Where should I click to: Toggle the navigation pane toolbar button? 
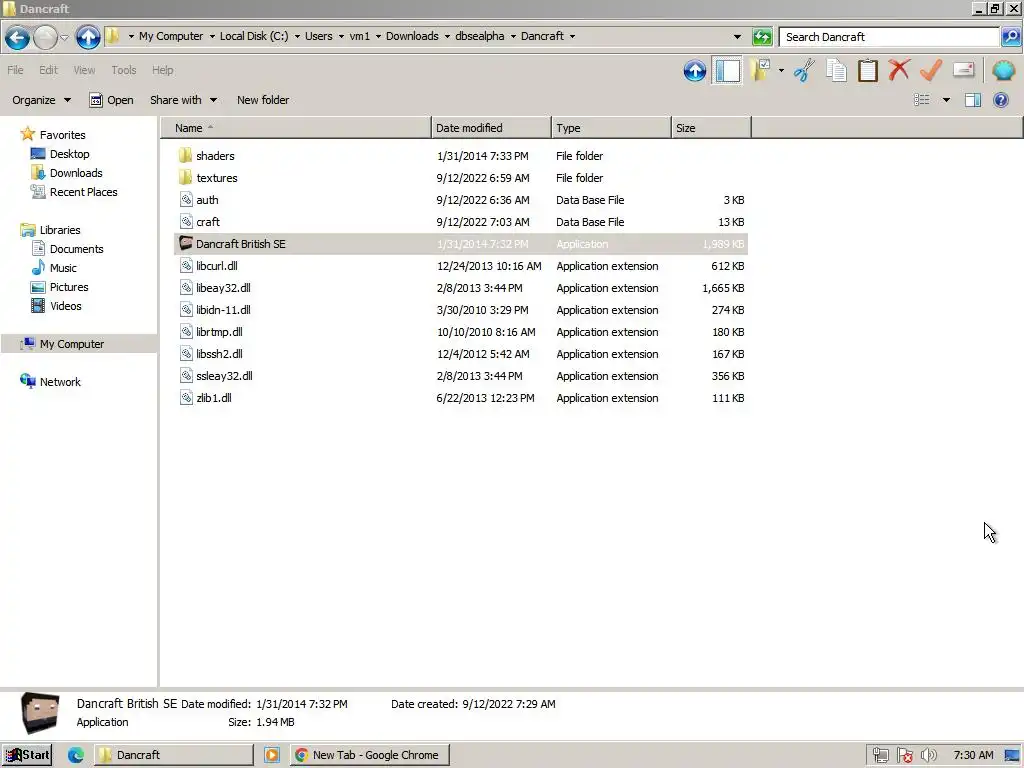tap(728, 71)
